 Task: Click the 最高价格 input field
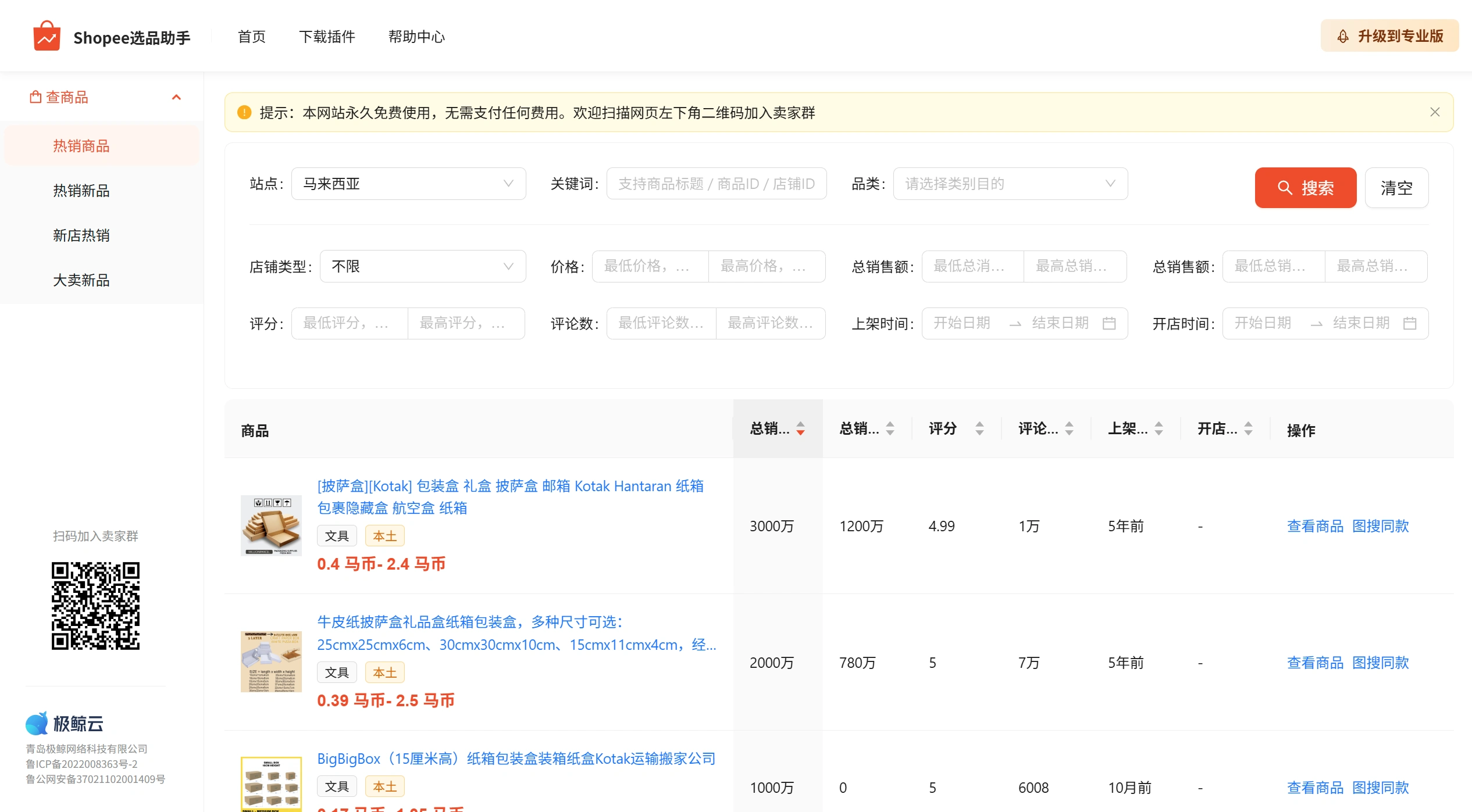pyautogui.click(x=767, y=266)
